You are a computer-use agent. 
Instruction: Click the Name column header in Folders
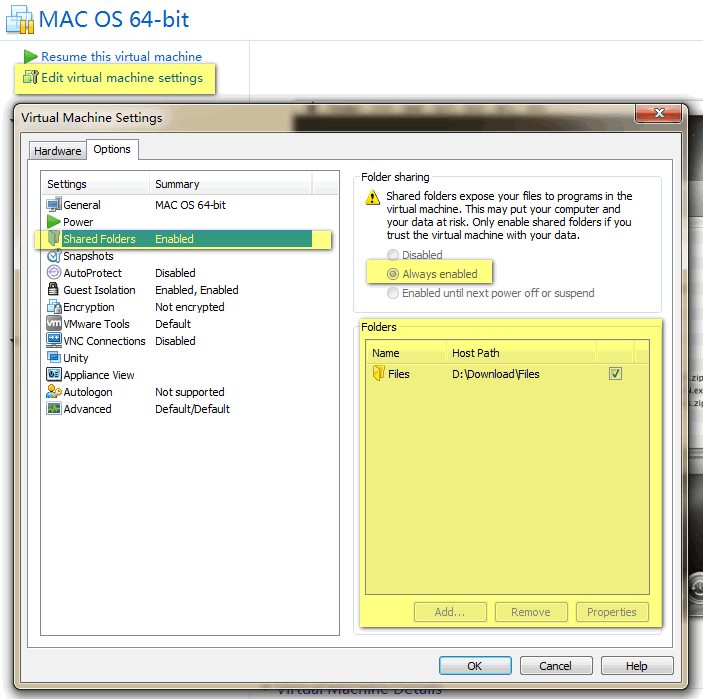[x=406, y=353]
